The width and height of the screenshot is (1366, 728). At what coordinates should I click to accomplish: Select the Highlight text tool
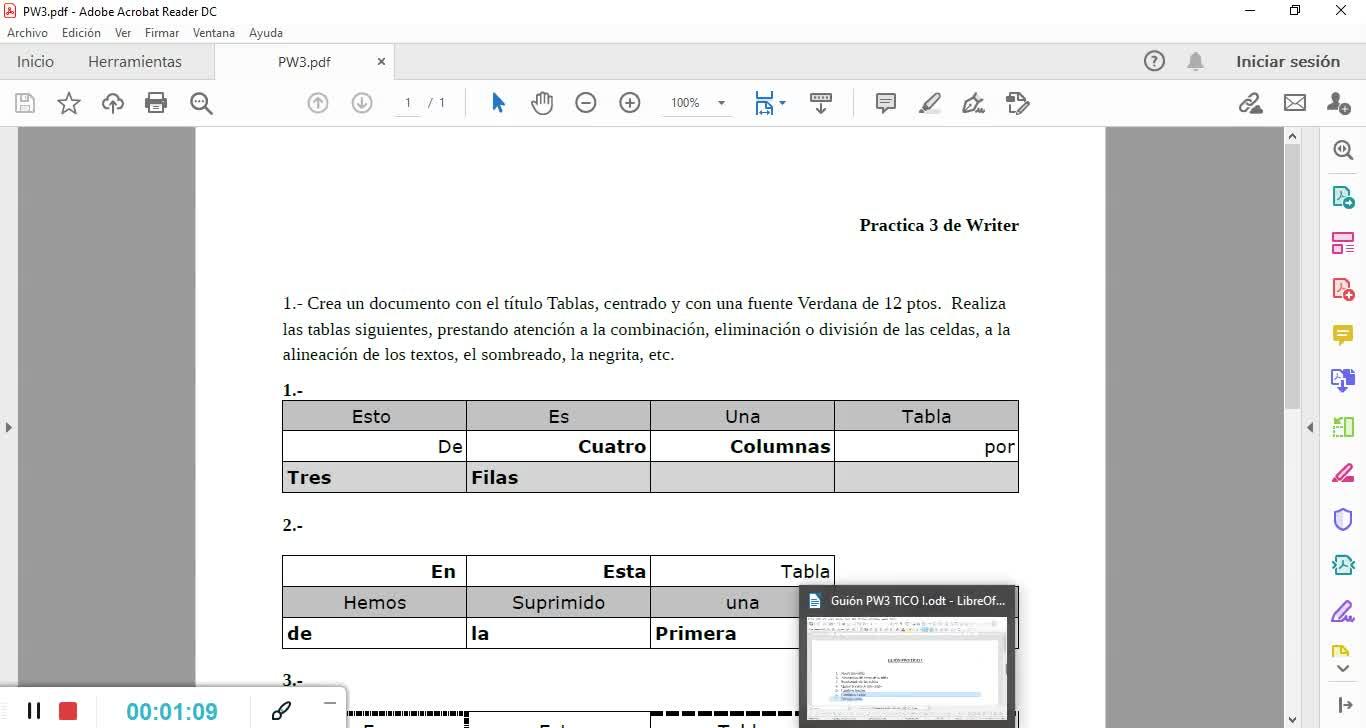930,103
